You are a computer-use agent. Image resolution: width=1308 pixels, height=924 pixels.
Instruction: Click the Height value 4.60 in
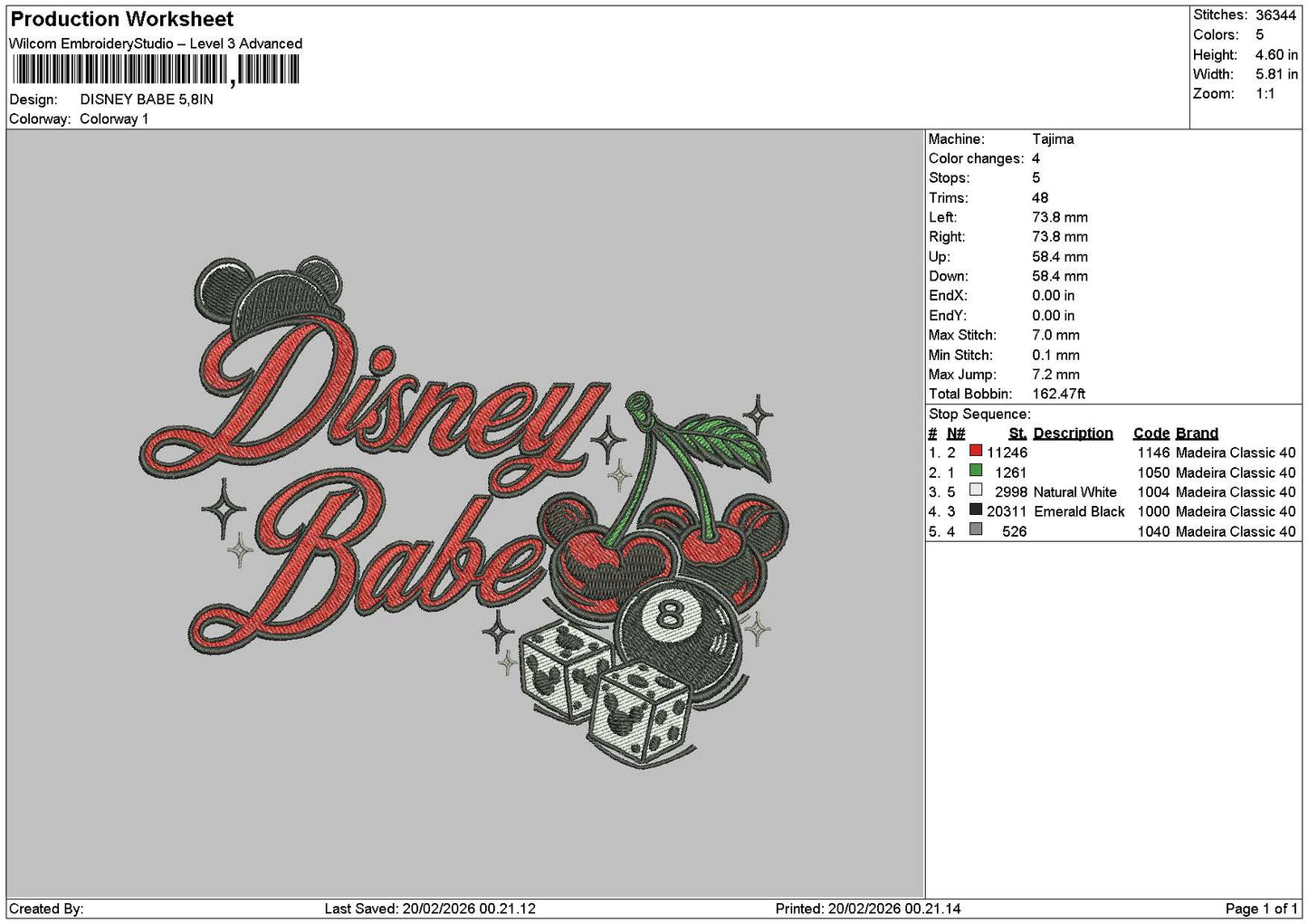pyautogui.click(x=1276, y=55)
